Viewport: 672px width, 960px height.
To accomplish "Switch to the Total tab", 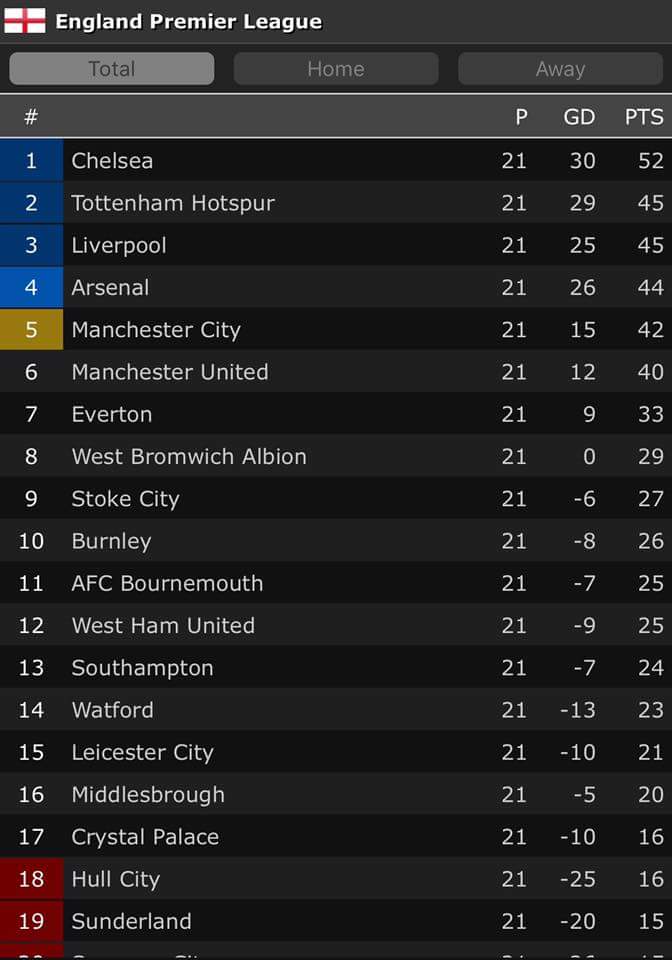I will coord(111,69).
